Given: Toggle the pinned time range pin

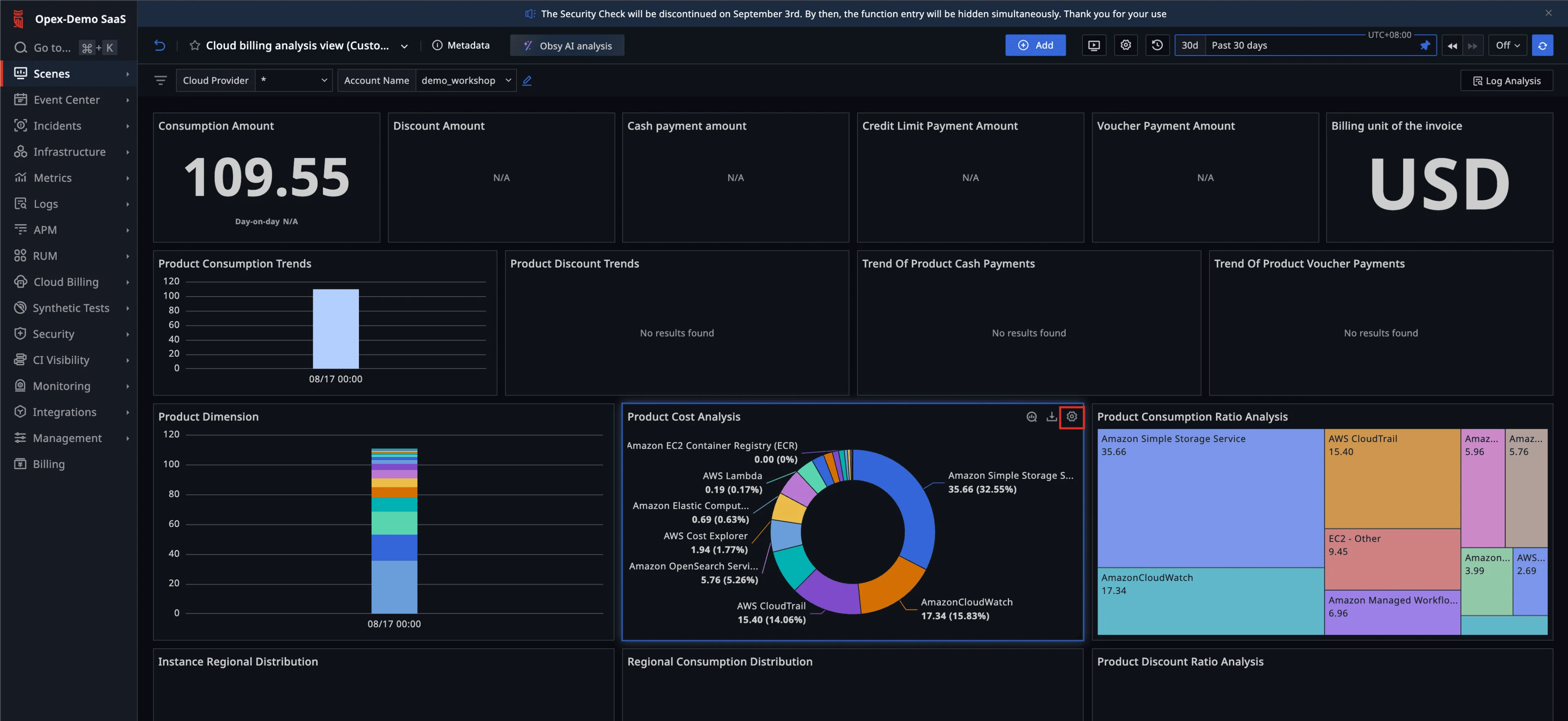Looking at the screenshot, I should point(1424,46).
